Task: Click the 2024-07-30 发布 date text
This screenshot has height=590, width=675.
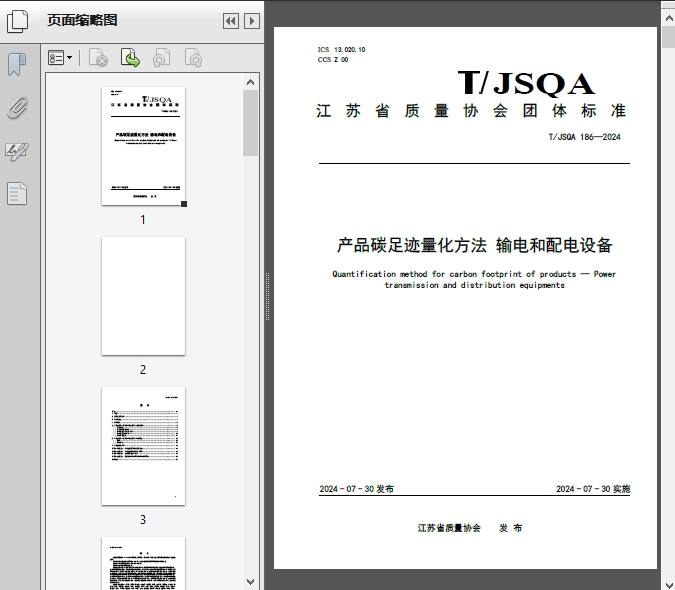Action: 356,489
